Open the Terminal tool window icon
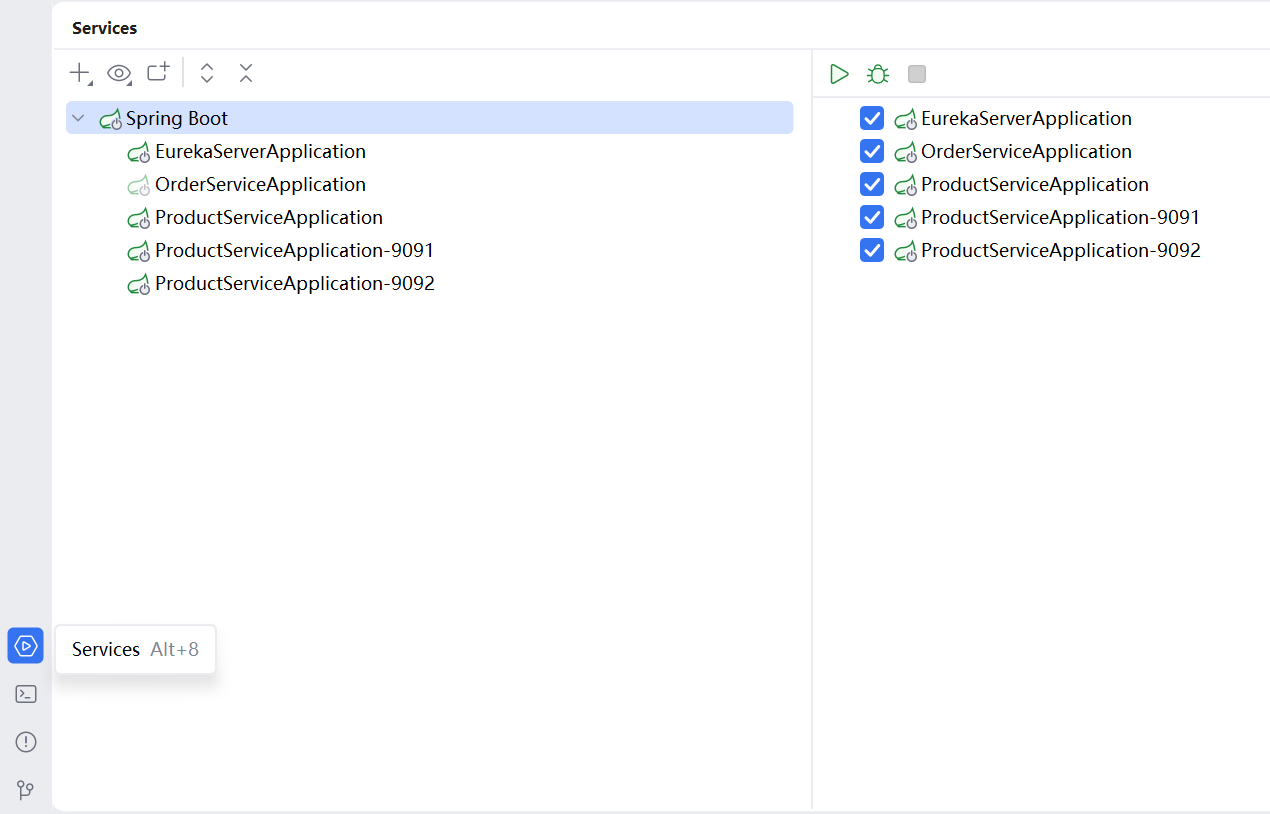Viewport: 1270px width, 814px height. pyautogui.click(x=26, y=694)
